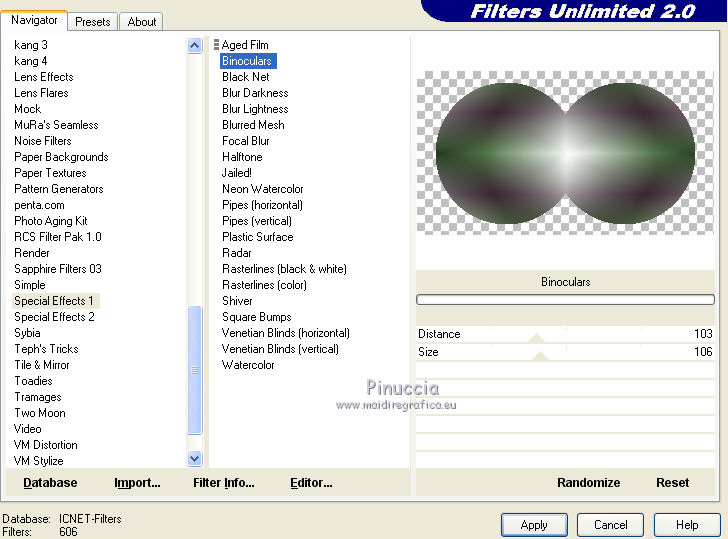Select the Navigator tab
Viewport: 728px width, 539px height.
(x=34, y=20)
